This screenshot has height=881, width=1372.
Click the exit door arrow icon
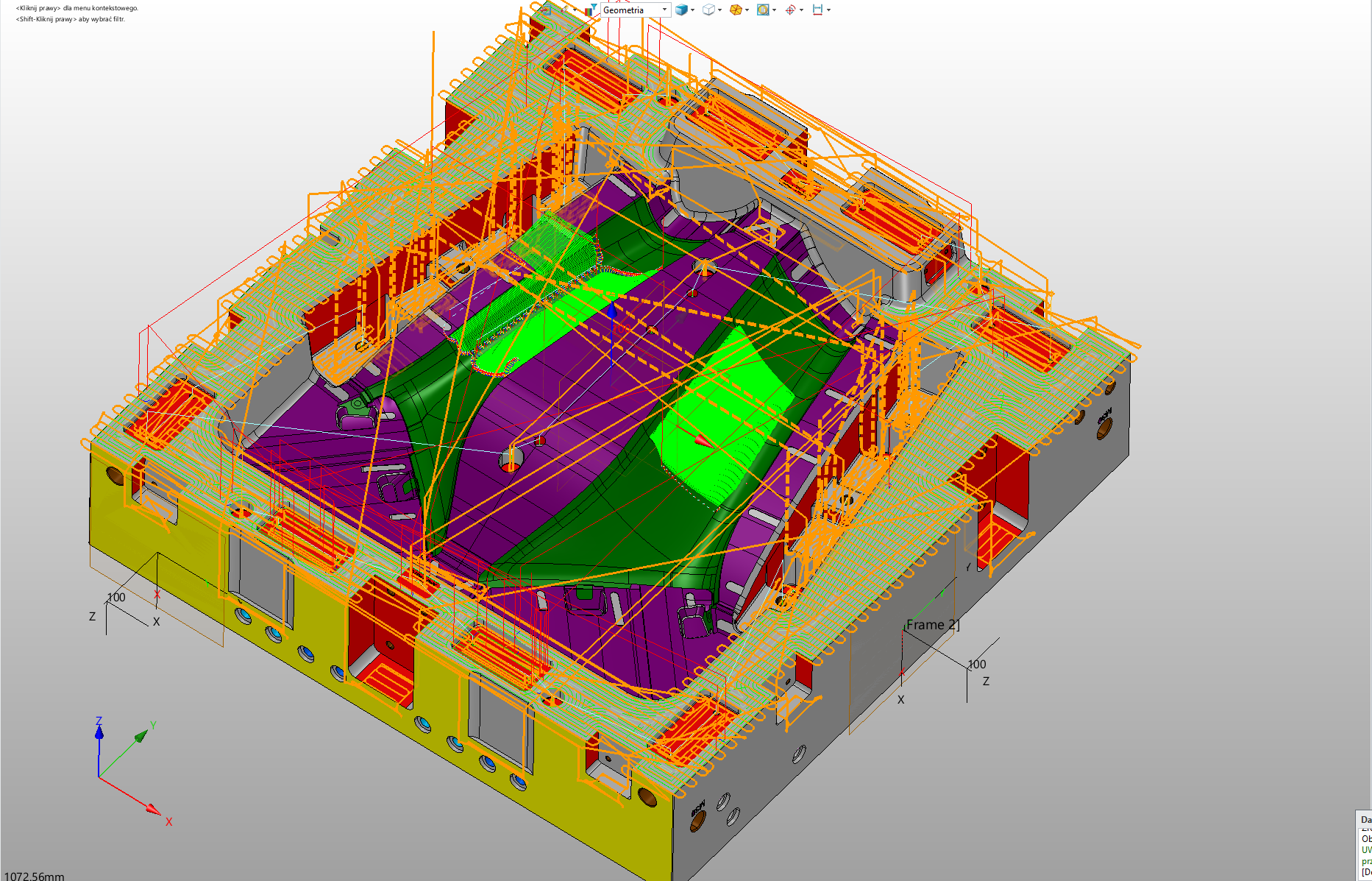(545, 10)
